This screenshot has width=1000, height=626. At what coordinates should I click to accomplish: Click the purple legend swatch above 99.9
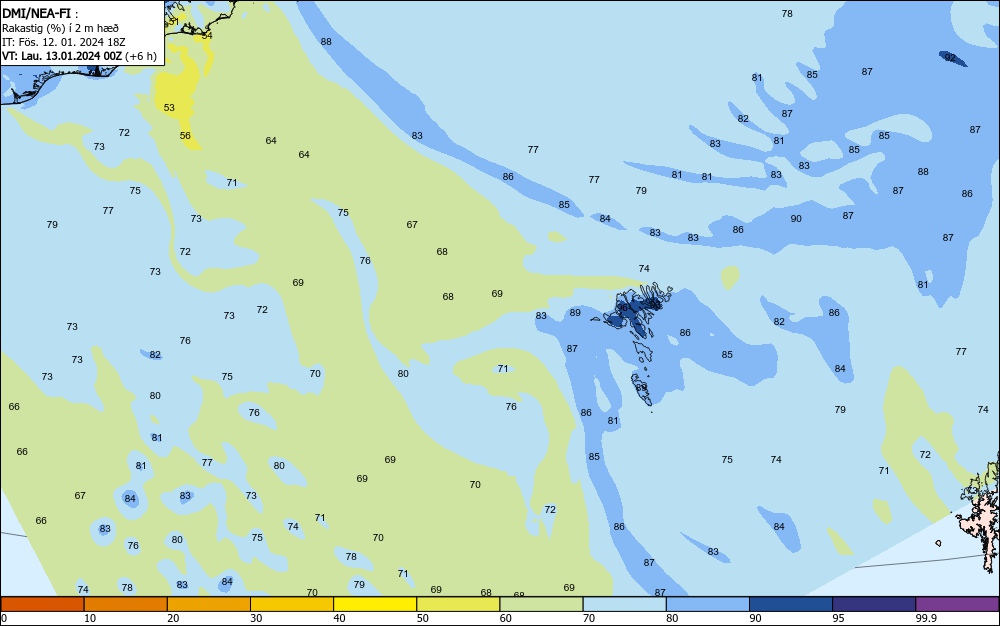click(x=957, y=604)
